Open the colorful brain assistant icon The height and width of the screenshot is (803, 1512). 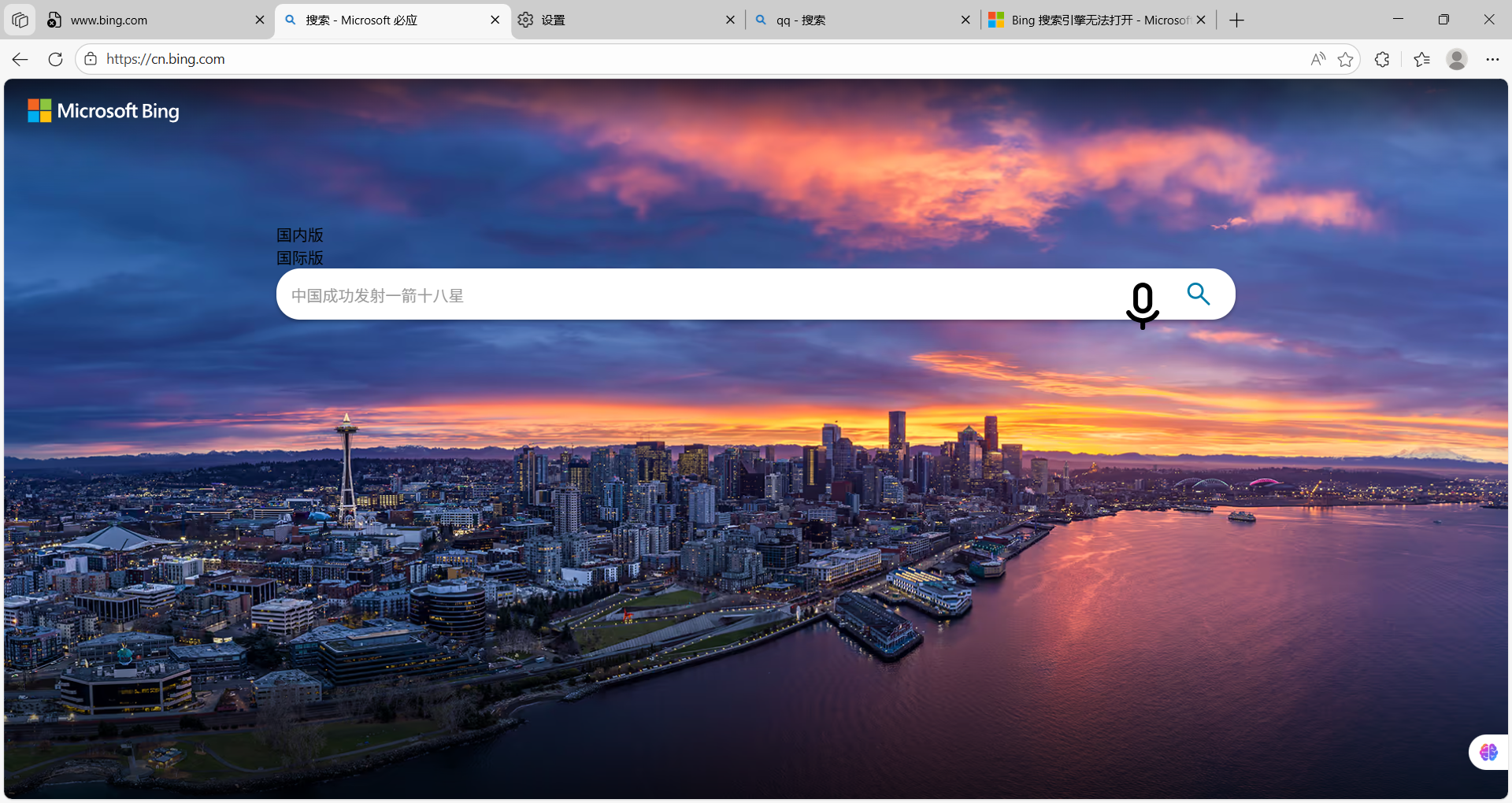tap(1488, 752)
